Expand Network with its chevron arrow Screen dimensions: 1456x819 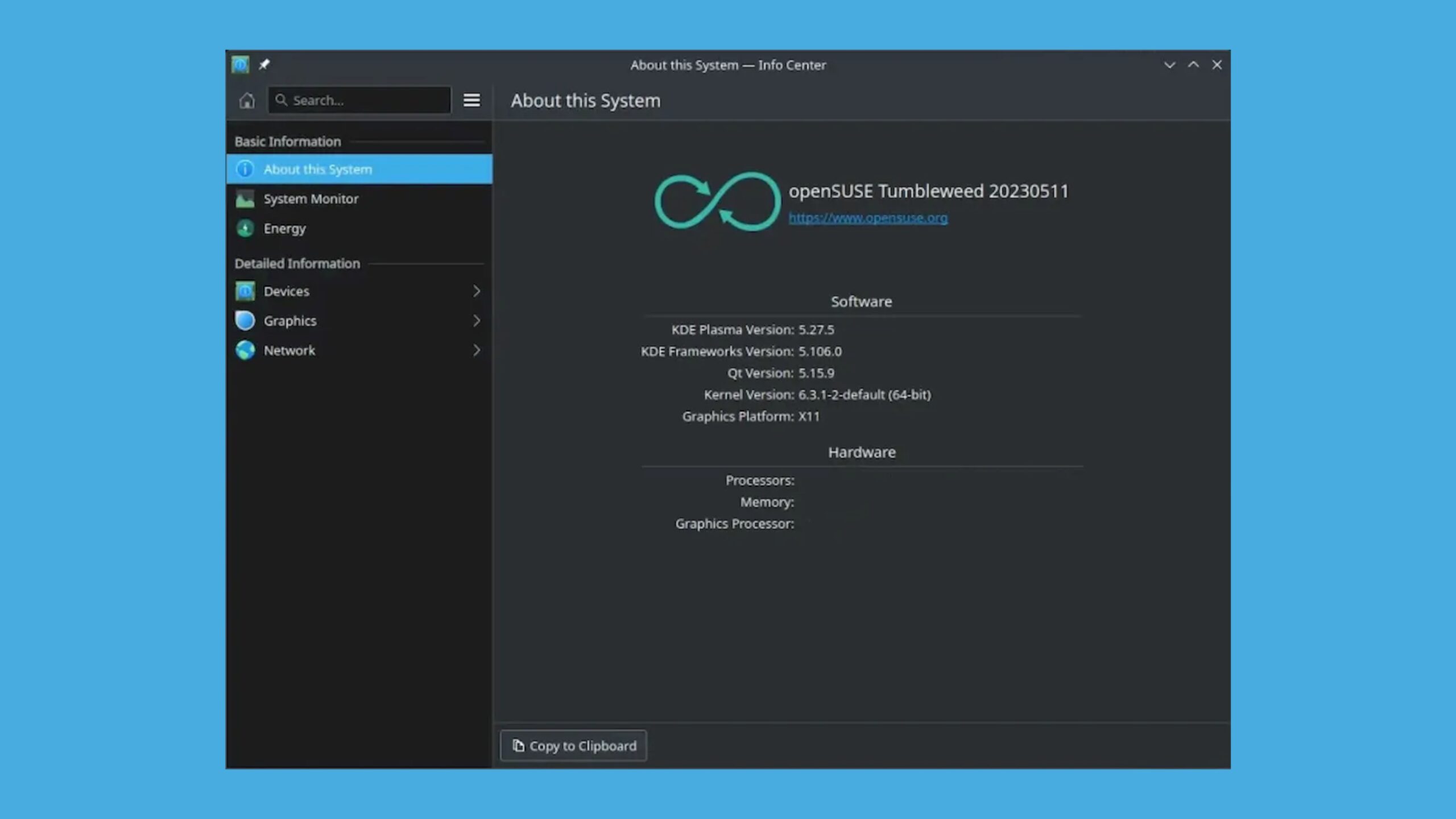point(477,350)
